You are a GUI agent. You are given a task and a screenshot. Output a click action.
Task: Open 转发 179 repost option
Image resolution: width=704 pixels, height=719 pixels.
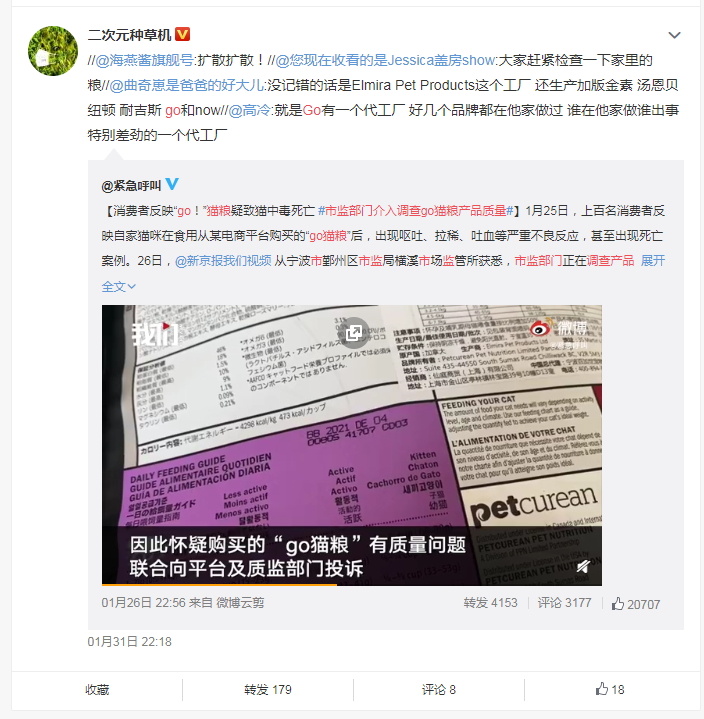coord(268,689)
